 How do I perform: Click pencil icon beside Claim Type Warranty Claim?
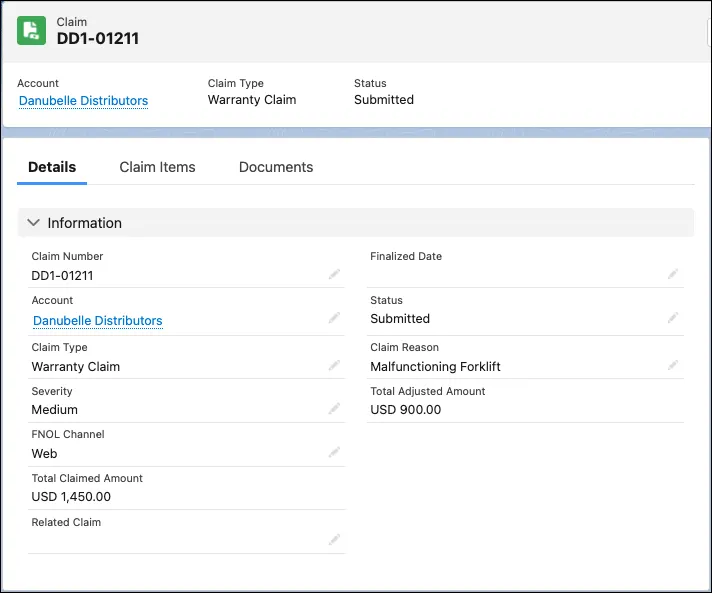[x=334, y=365]
